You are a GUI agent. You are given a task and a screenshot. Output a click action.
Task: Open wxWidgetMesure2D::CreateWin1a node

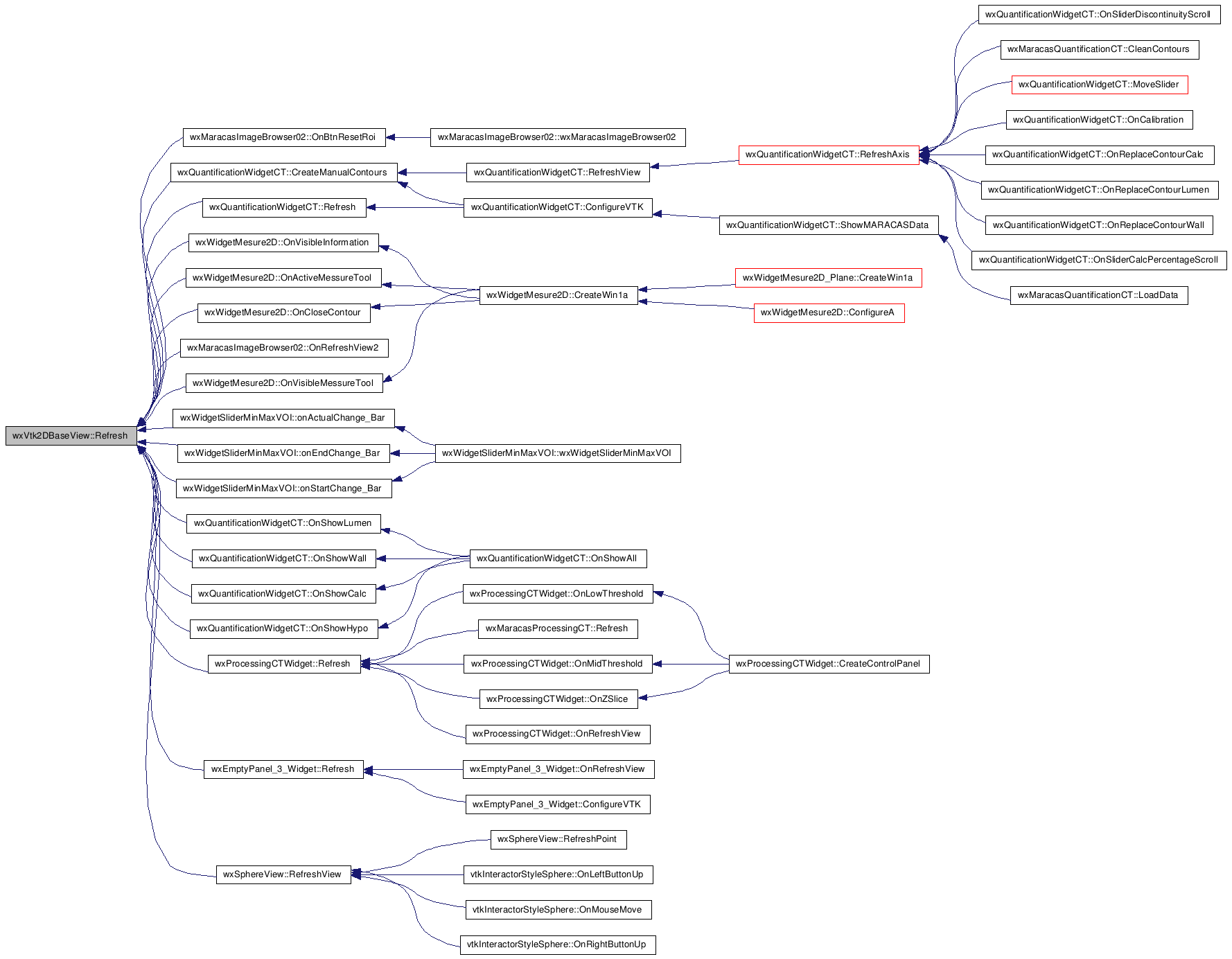tap(558, 295)
